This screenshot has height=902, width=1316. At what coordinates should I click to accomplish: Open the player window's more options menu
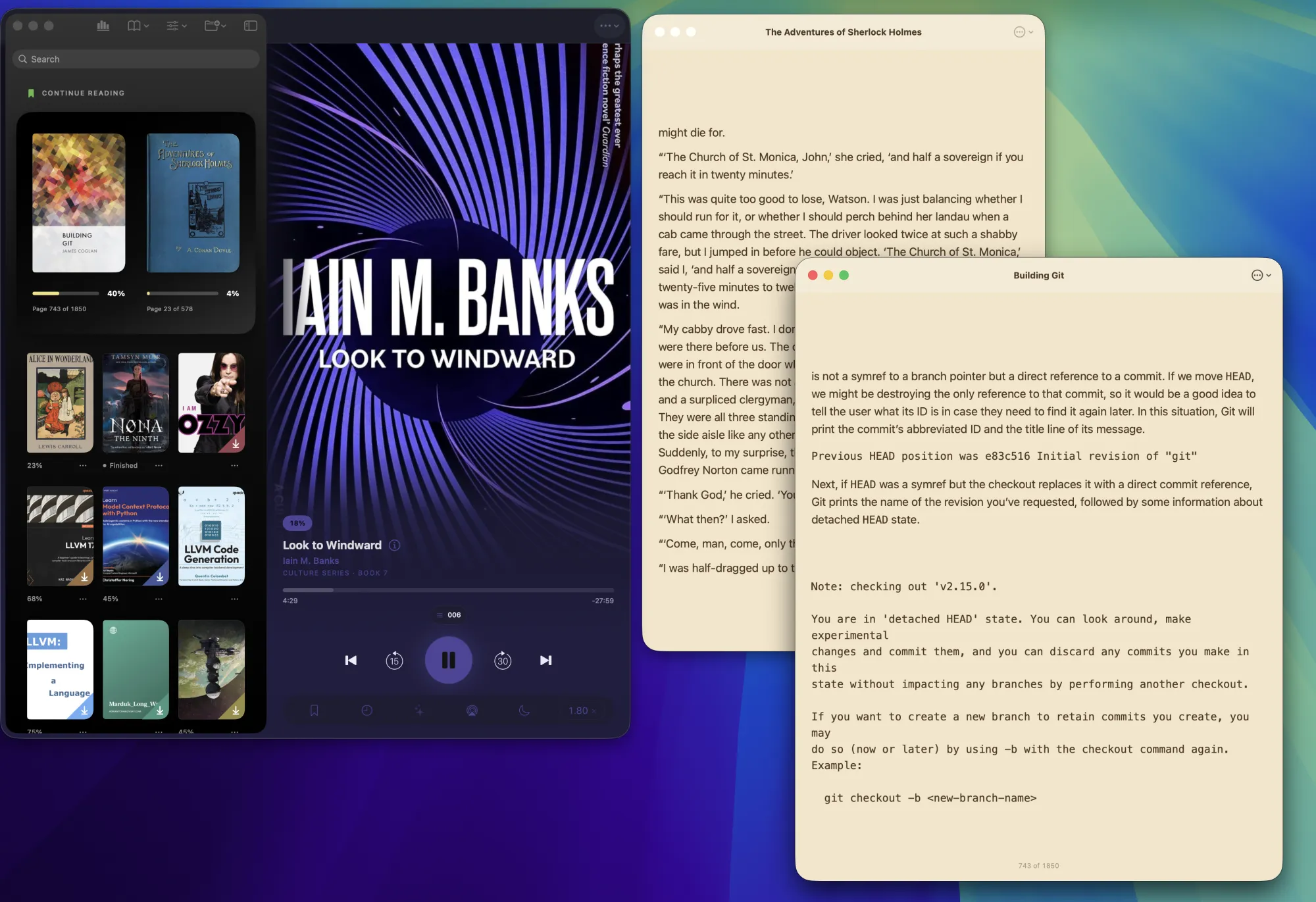[x=609, y=26]
